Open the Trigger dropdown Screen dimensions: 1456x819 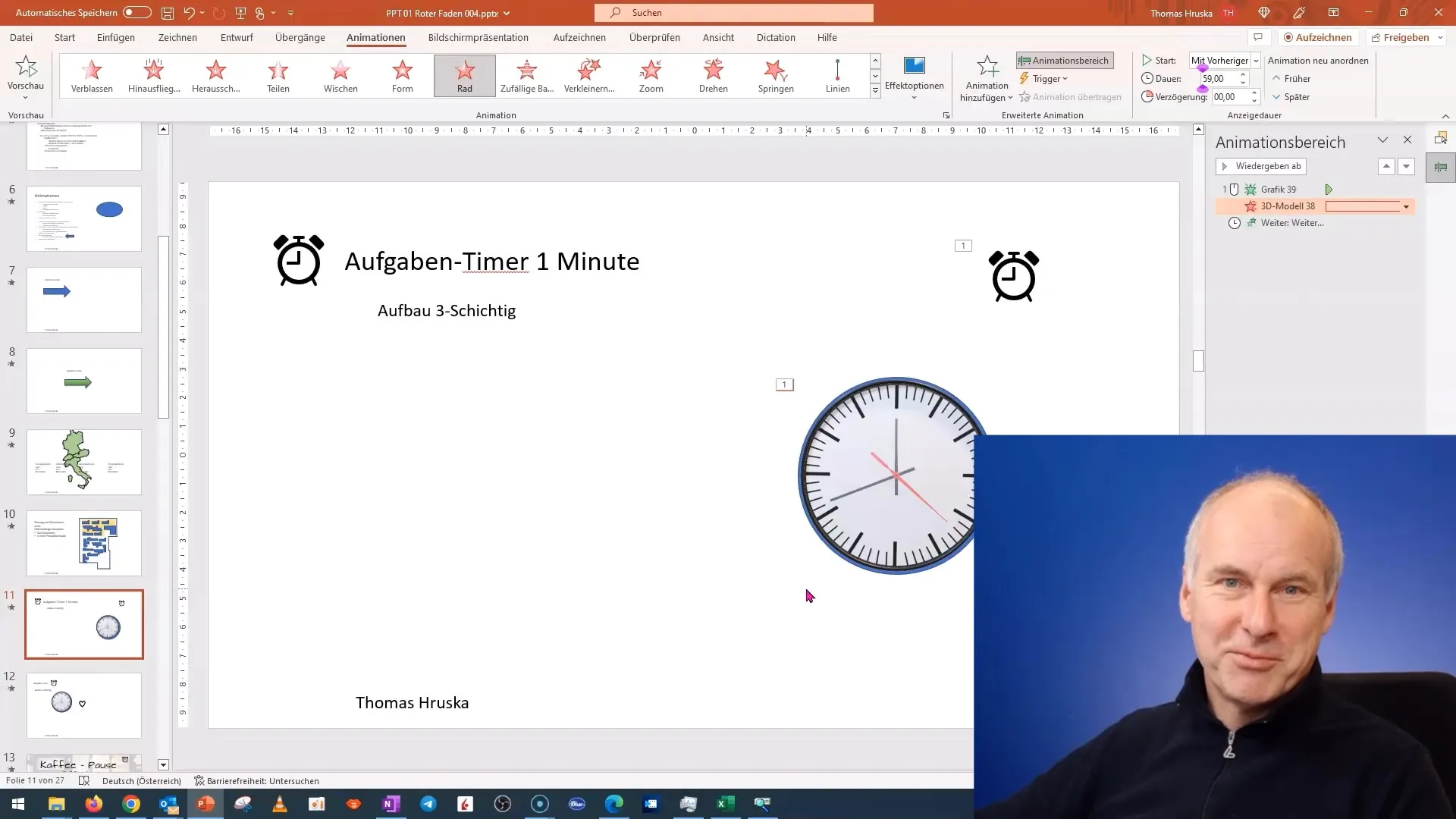click(1043, 79)
